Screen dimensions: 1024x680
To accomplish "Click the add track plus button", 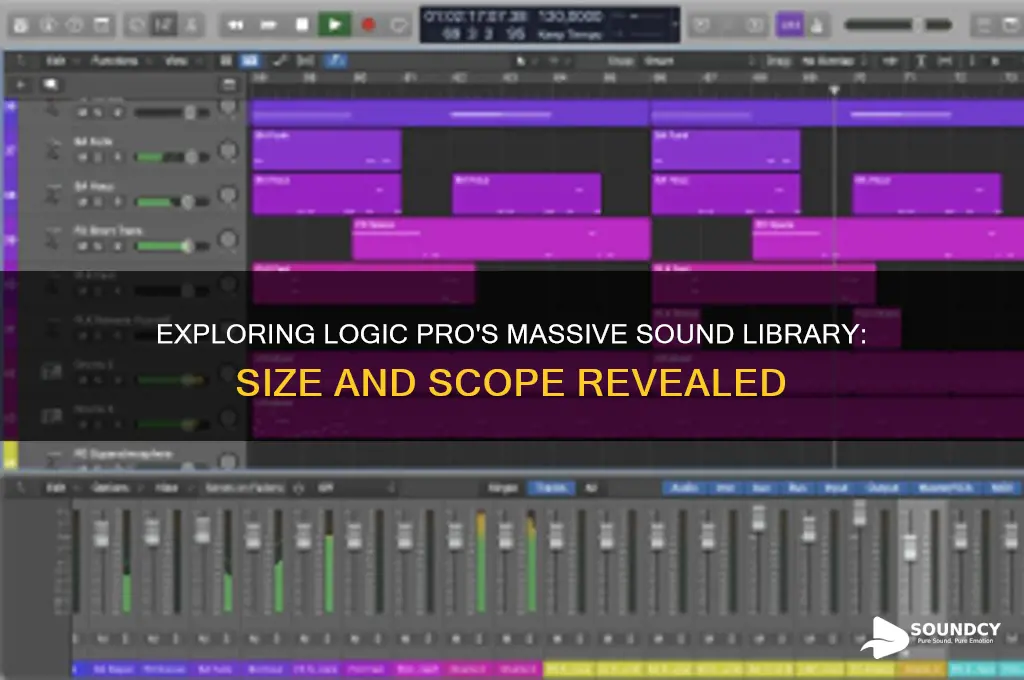I will (x=21, y=85).
